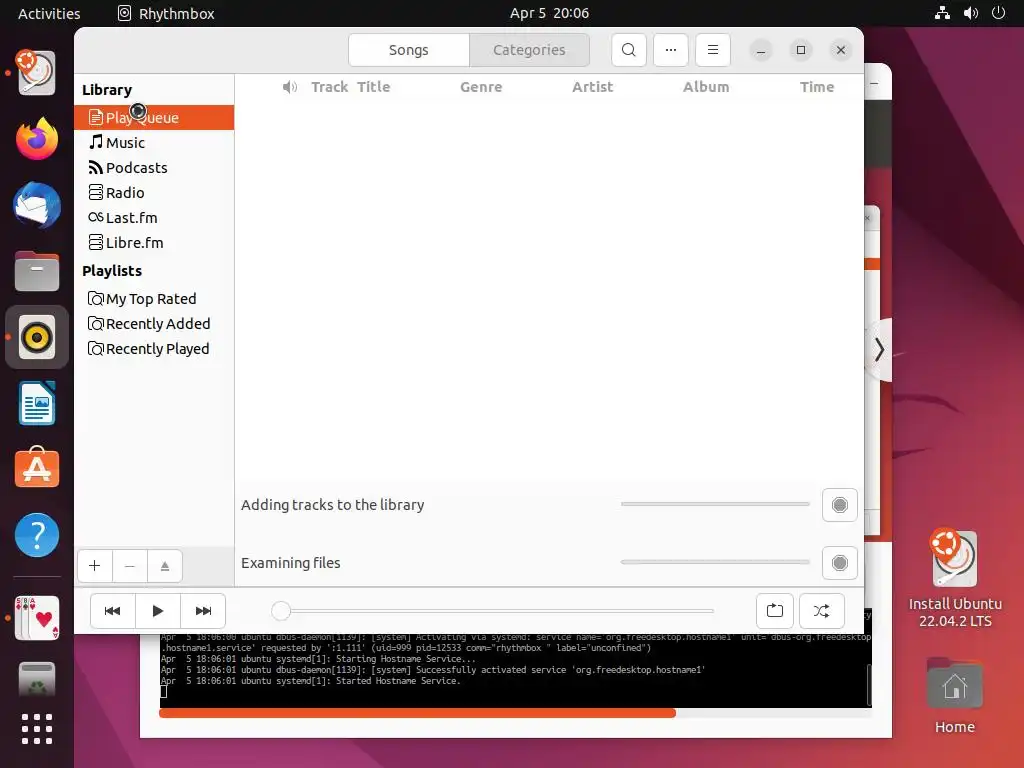Click the installer terminal log output
Image resolution: width=1024 pixels, height=768 pixels.
(x=515, y=669)
